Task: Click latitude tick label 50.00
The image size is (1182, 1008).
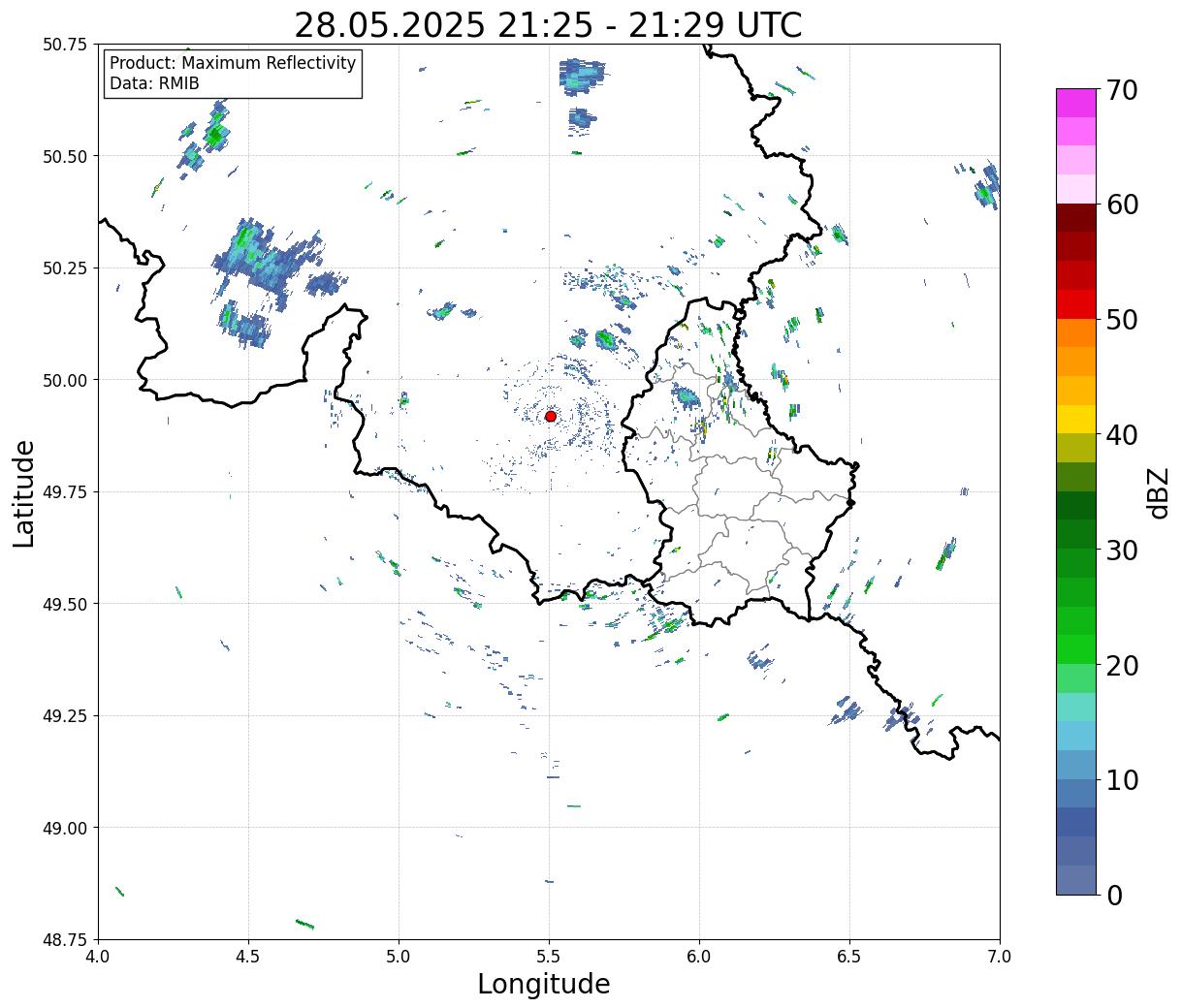Action: click(64, 380)
